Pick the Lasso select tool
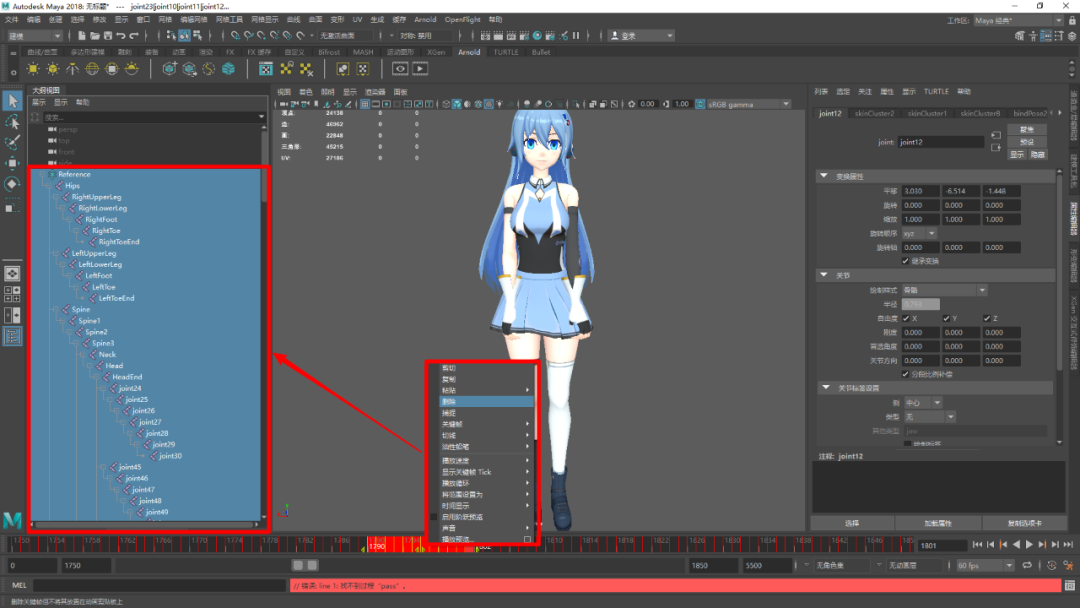The width and height of the screenshot is (1080, 608). pos(12,123)
